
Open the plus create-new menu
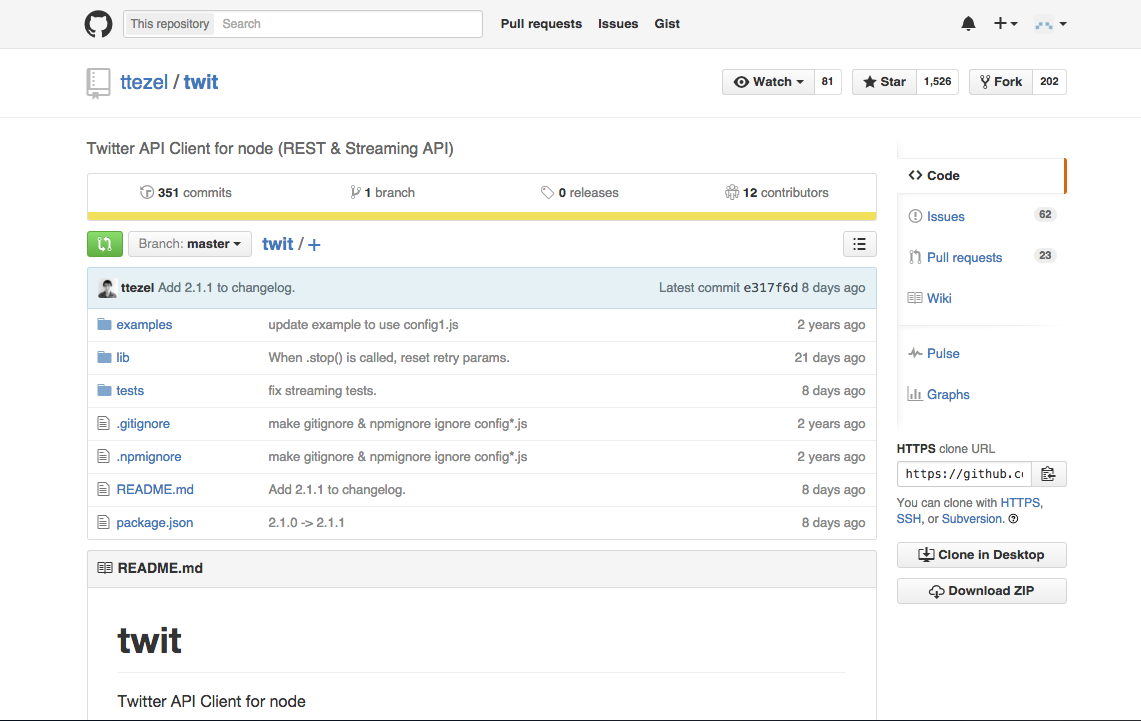(x=1006, y=24)
